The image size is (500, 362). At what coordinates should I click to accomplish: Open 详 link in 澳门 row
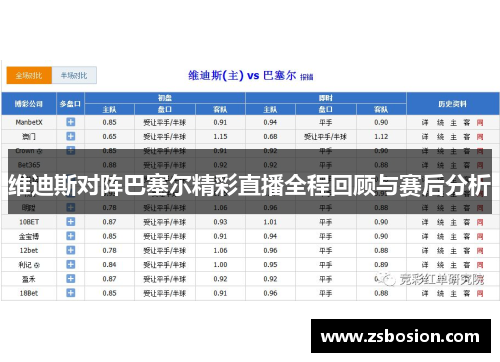(x=425, y=137)
